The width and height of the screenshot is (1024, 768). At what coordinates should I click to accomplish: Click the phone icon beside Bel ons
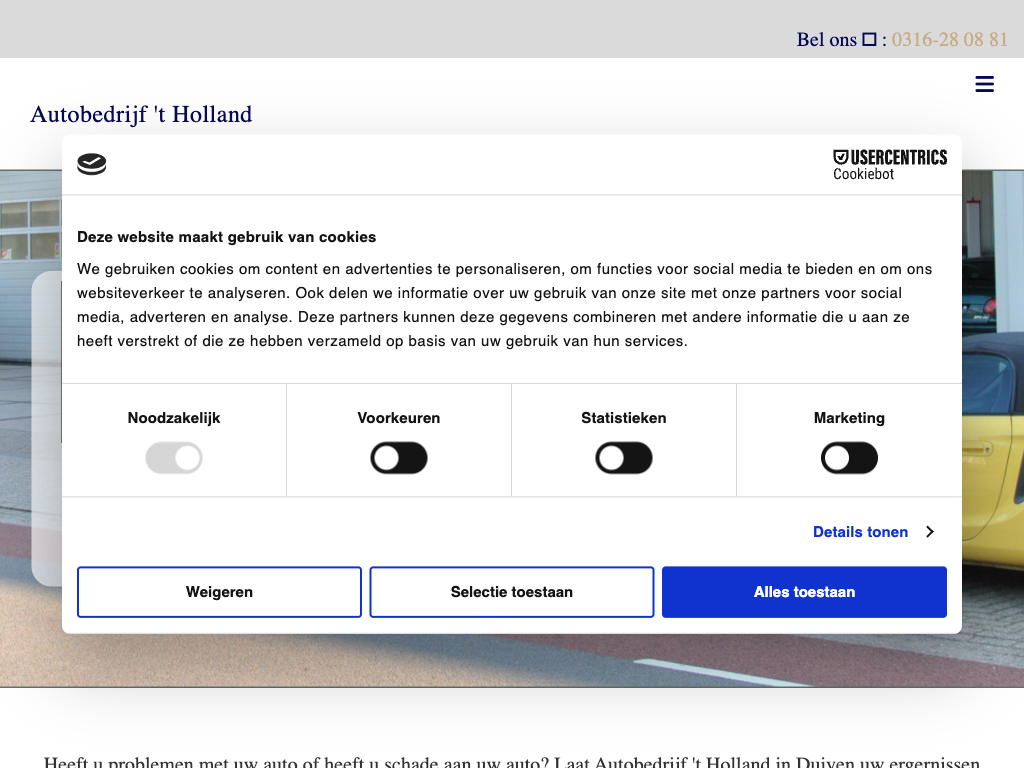(869, 40)
